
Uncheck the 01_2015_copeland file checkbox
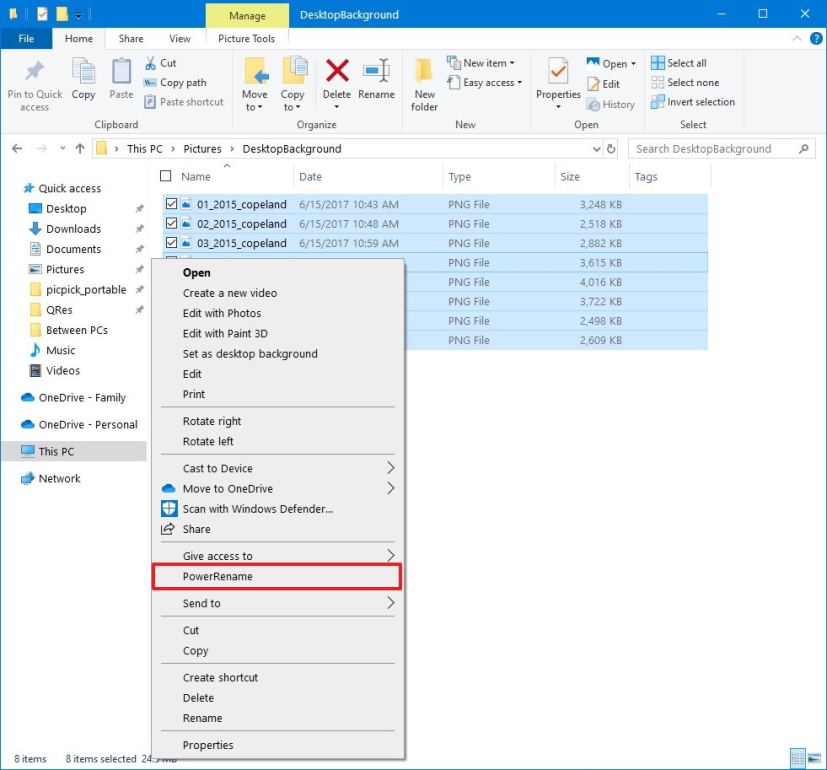point(171,204)
